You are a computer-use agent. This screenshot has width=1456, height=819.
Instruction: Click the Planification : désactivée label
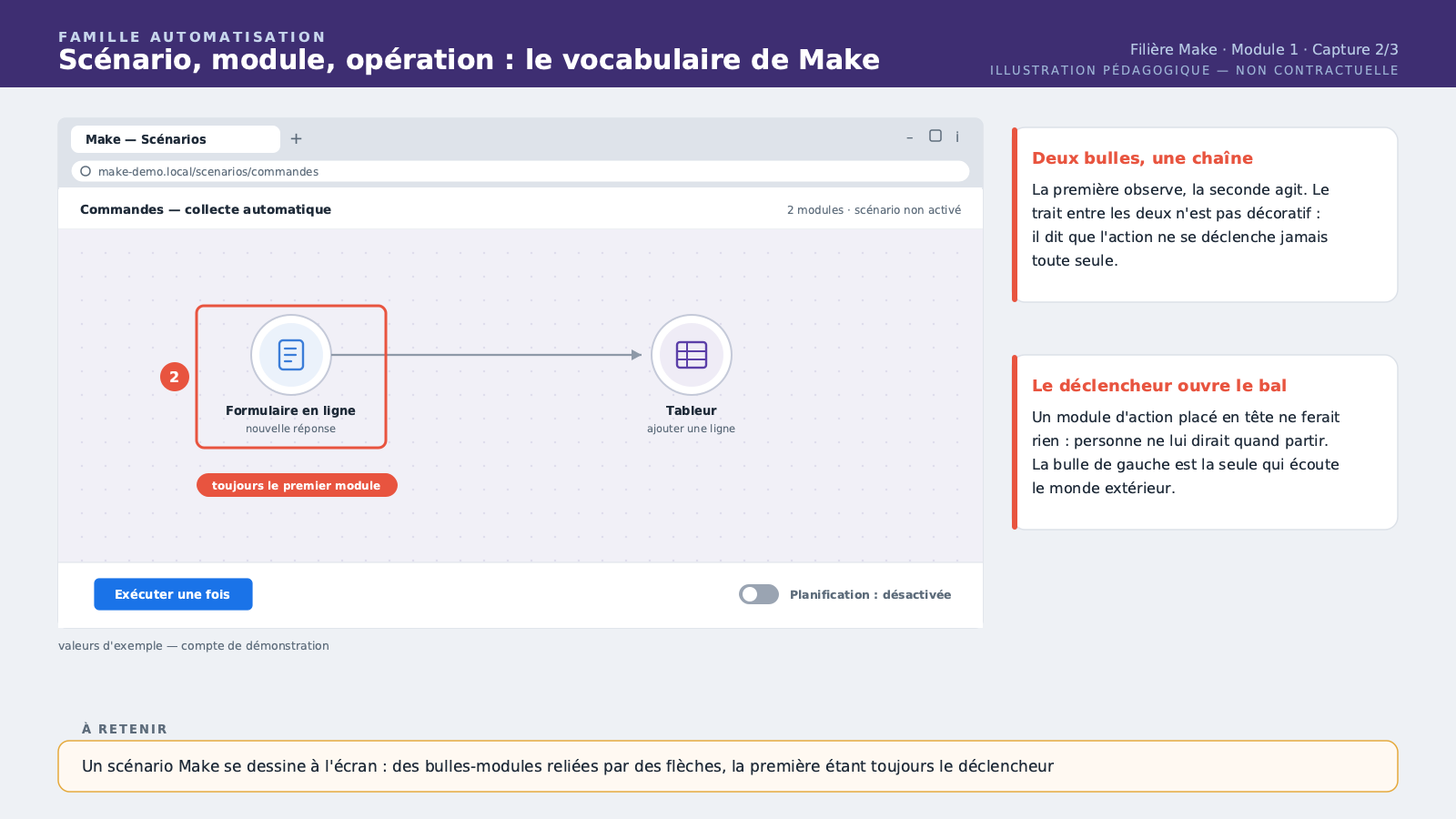click(871, 594)
